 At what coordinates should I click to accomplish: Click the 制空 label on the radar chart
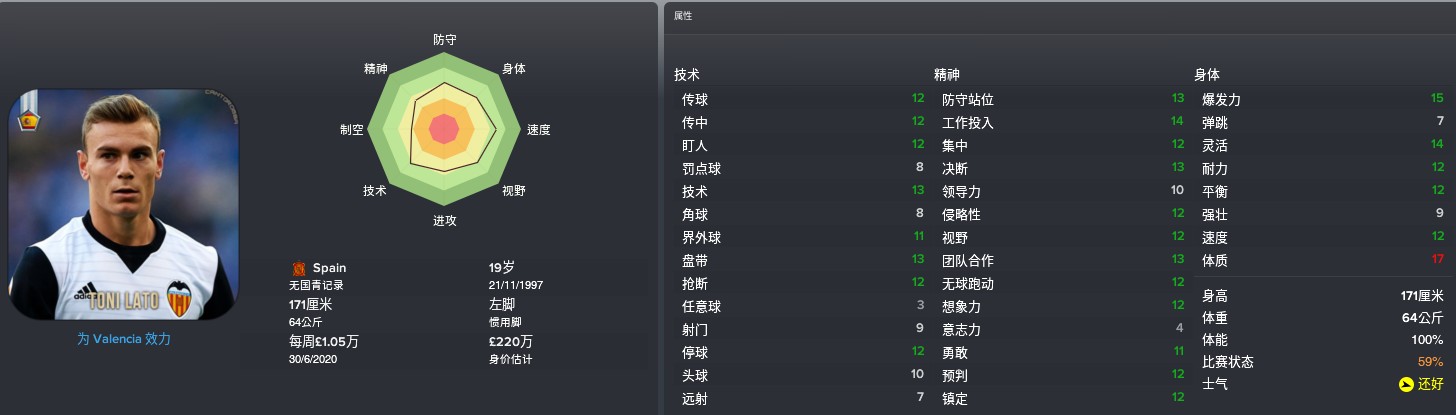coord(352,130)
